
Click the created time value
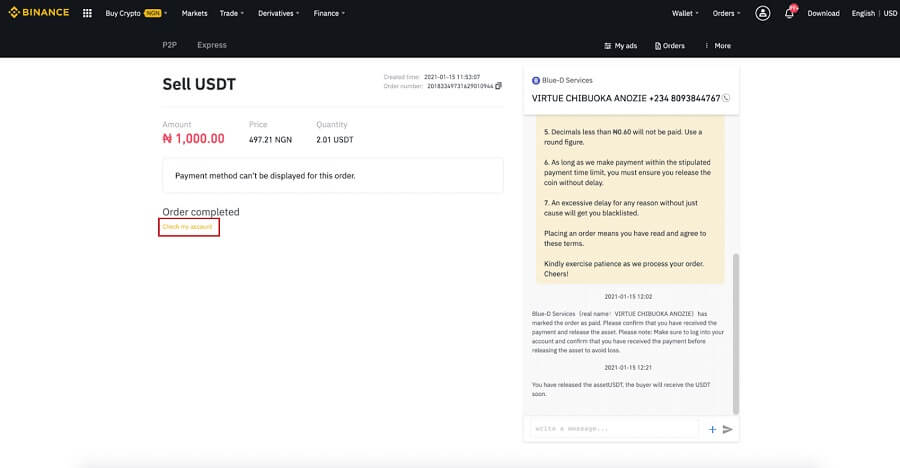pyautogui.click(x=452, y=77)
